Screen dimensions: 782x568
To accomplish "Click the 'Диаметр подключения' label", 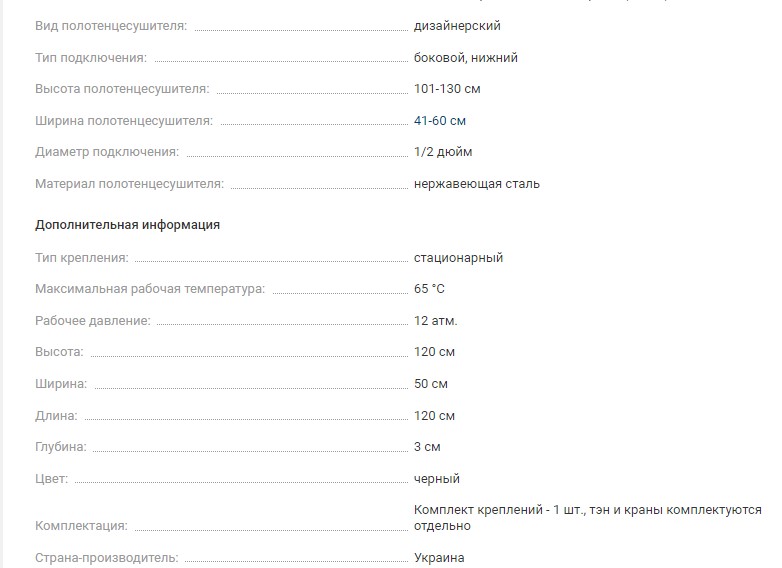I will 107,152.
